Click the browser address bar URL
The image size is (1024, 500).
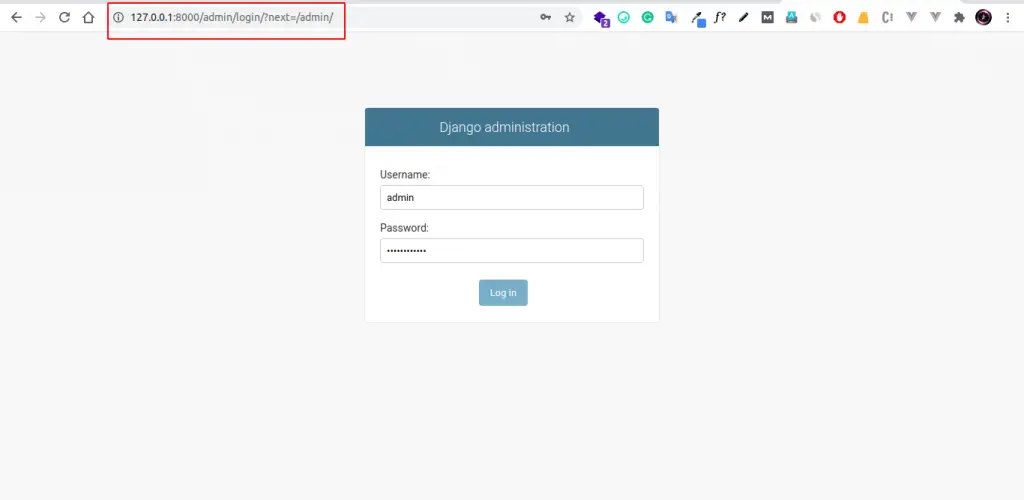[232, 18]
